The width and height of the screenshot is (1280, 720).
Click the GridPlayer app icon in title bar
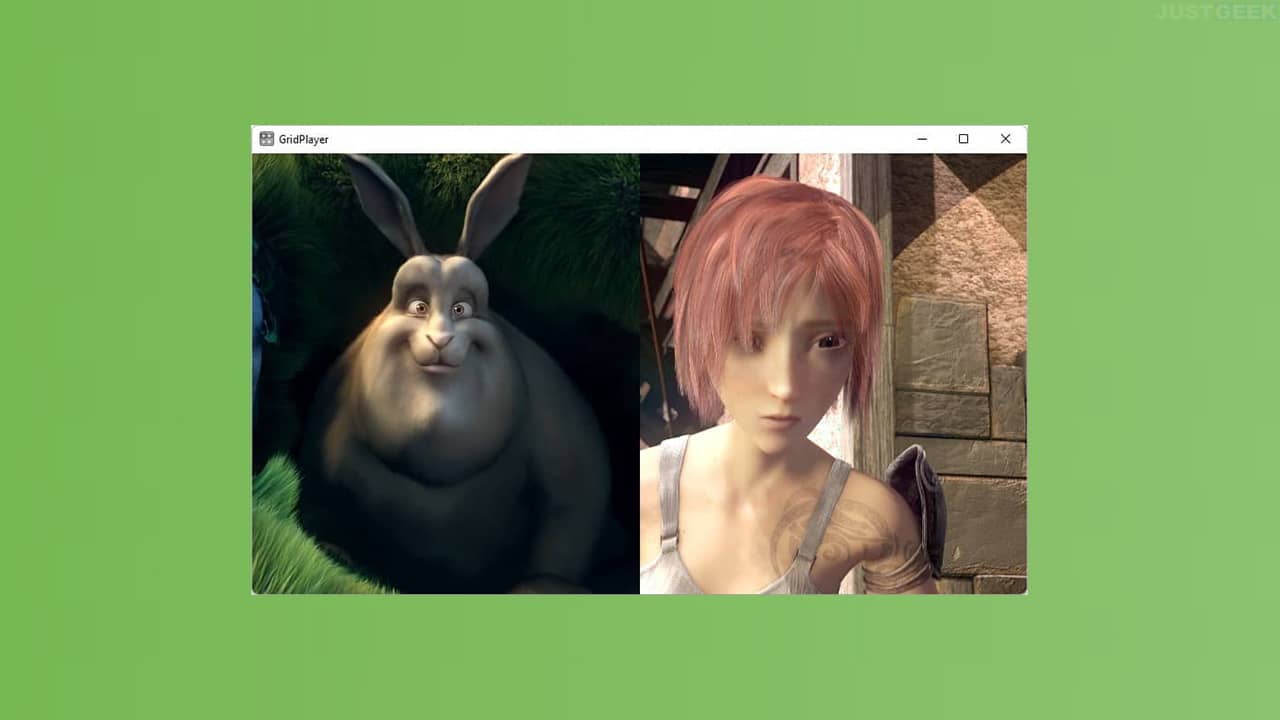[x=267, y=139]
